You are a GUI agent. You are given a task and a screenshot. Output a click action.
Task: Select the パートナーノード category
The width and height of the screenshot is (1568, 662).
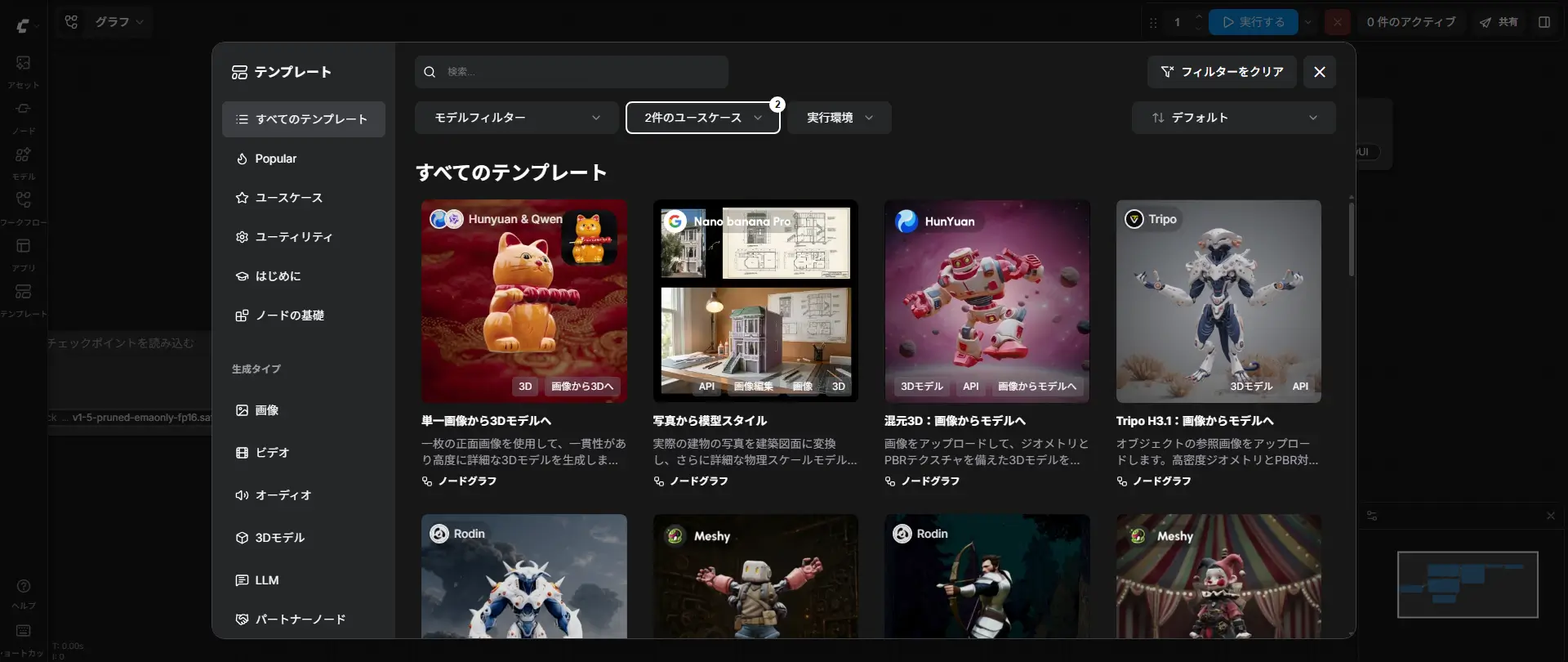pos(304,620)
